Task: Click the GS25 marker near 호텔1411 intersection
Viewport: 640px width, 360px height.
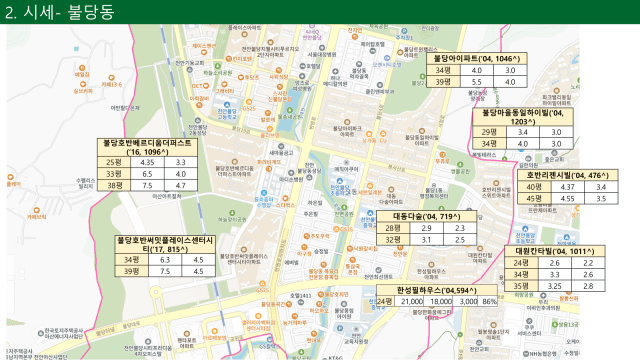Action: (x=262, y=284)
